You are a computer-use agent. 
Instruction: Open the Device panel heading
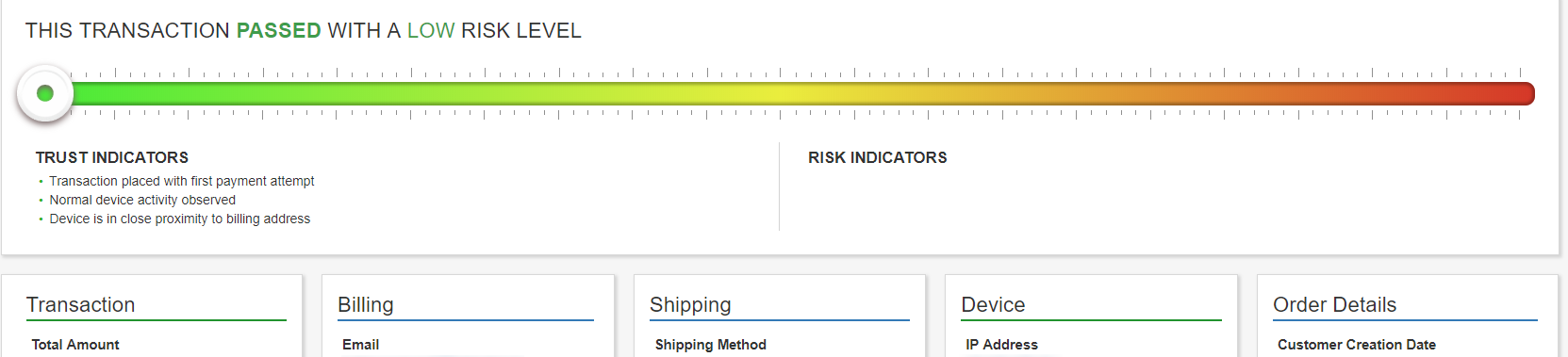[x=993, y=305]
